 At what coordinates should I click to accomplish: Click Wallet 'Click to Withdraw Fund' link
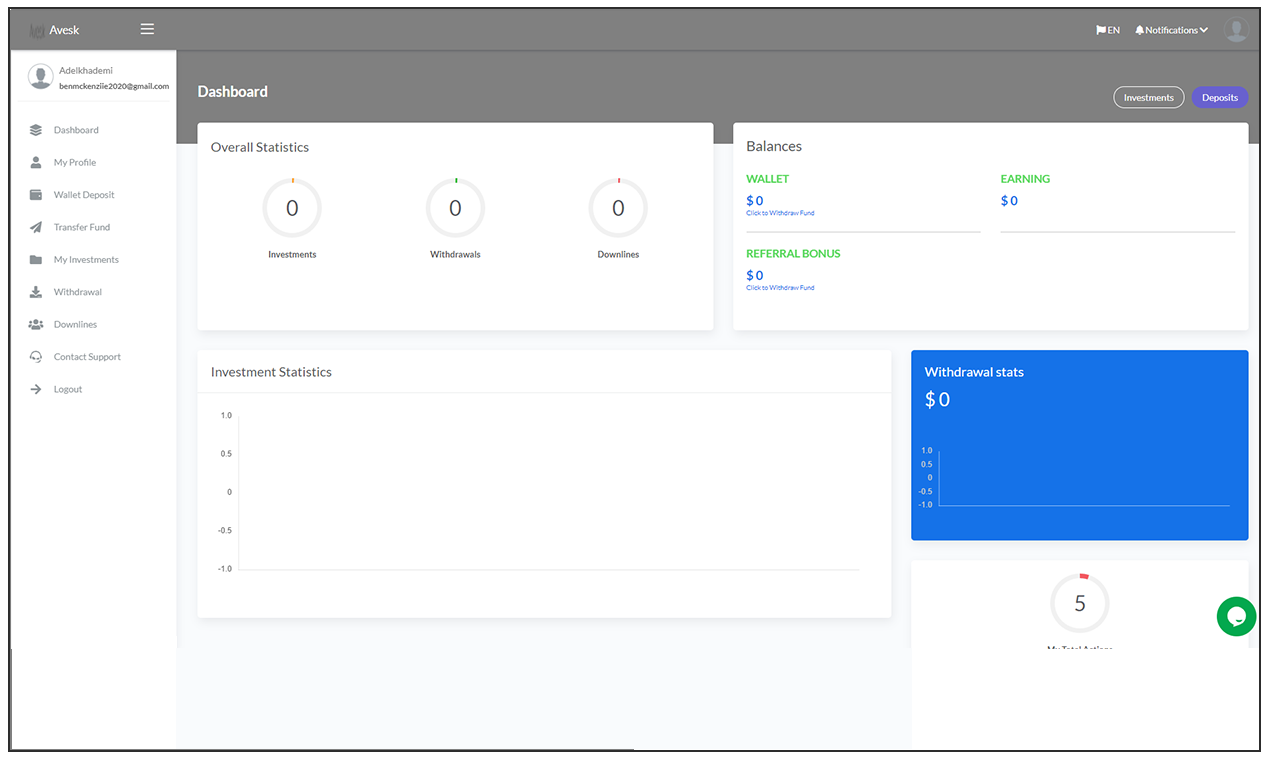[x=780, y=213]
